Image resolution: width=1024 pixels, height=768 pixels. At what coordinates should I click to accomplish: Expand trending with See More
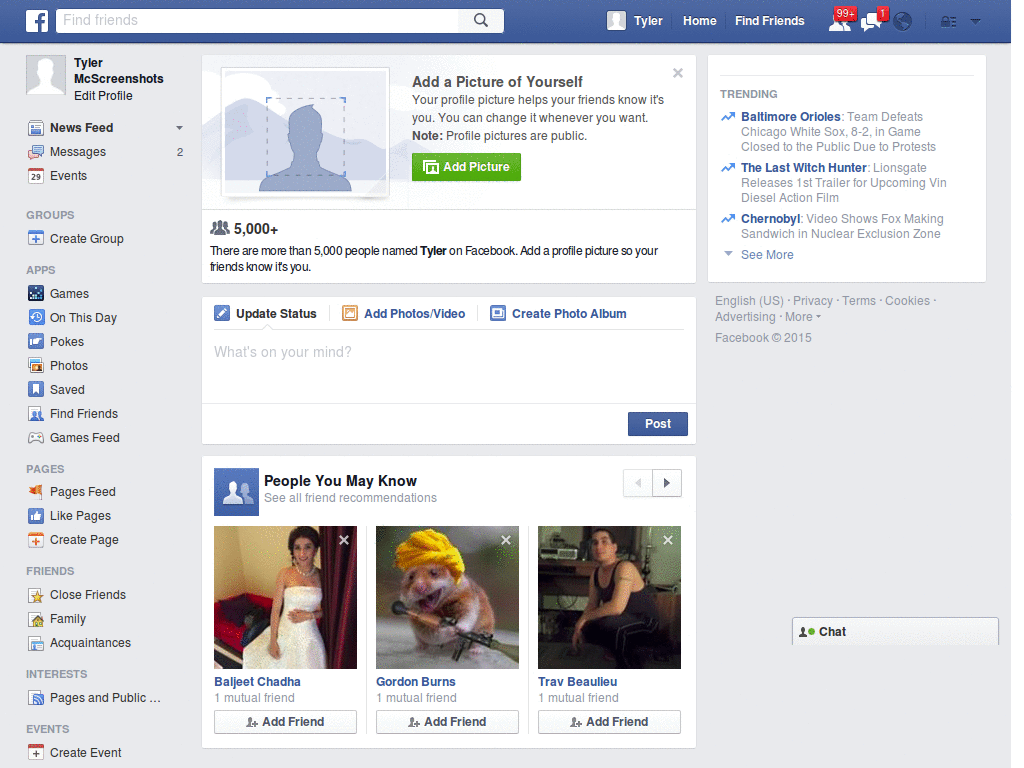tap(767, 255)
